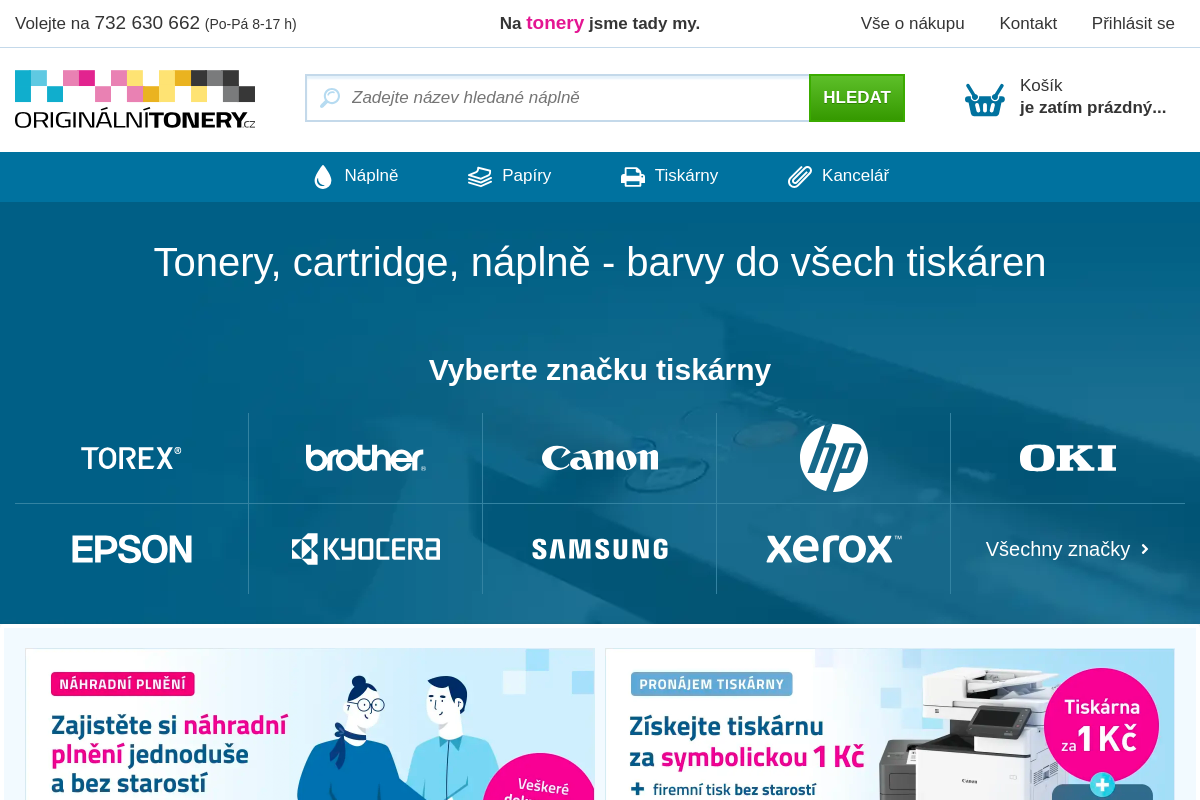Click the magnifier icon in the search bar
Image resolution: width=1200 pixels, height=800 pixels.
(x=329, y=97)
